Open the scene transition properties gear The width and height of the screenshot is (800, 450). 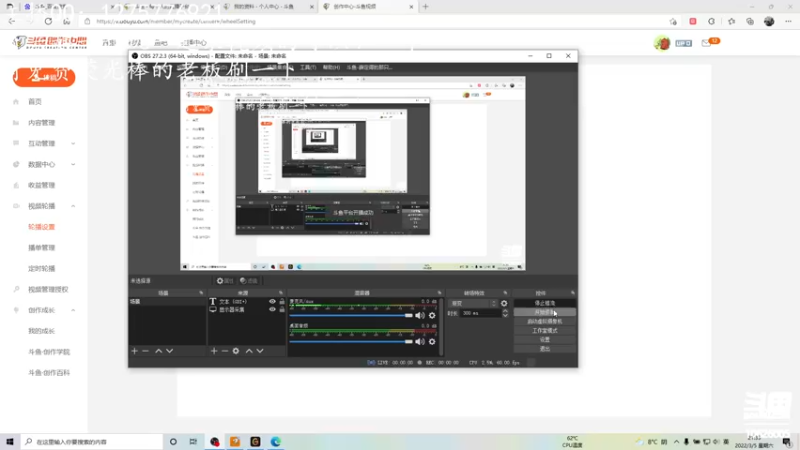point(504,303)
